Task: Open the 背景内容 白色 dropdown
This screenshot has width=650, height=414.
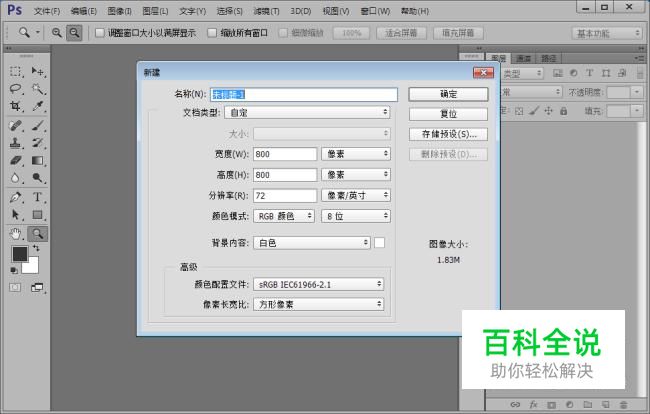Action: click(x=312, y=243)
